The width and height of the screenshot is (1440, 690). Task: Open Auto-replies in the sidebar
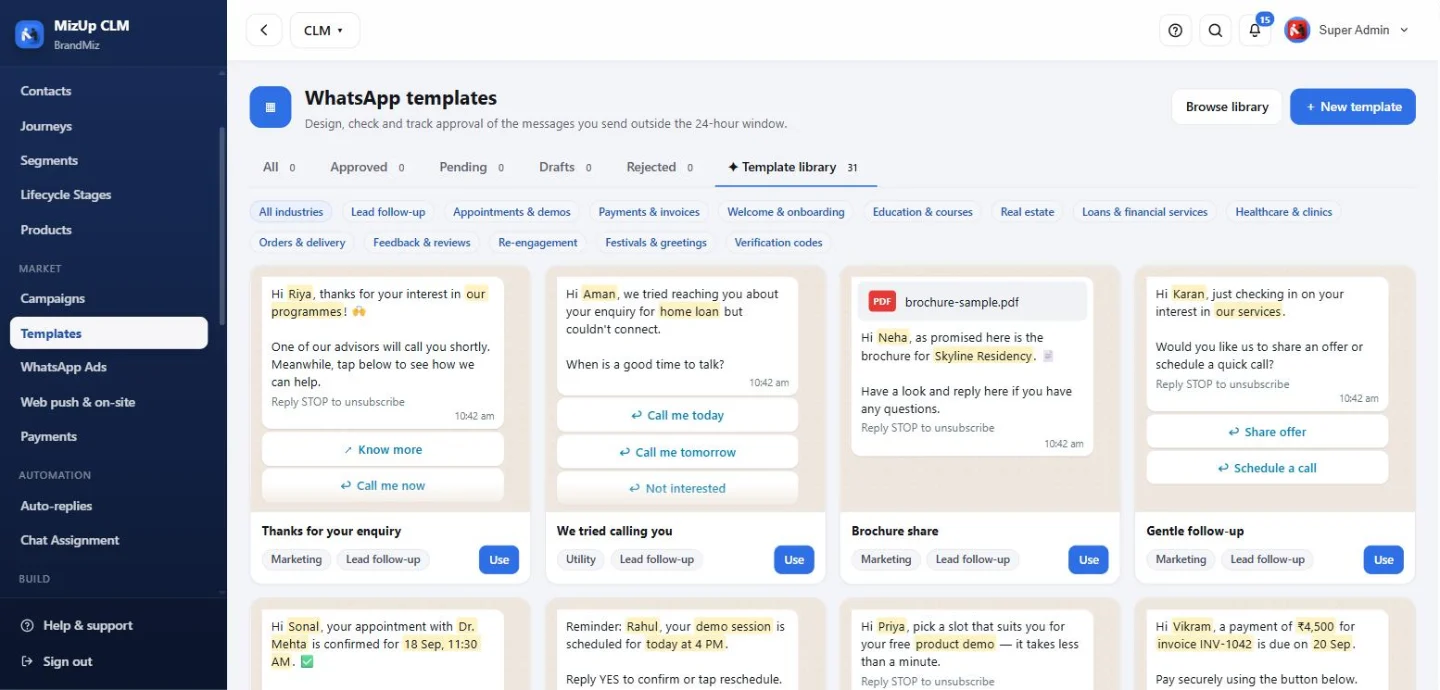point(109,506)
